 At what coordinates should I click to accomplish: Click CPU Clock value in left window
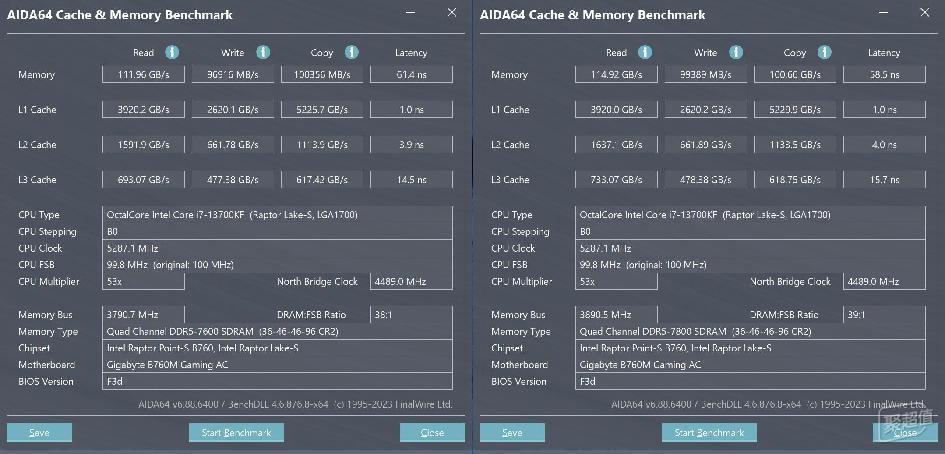tap(277, 248)
